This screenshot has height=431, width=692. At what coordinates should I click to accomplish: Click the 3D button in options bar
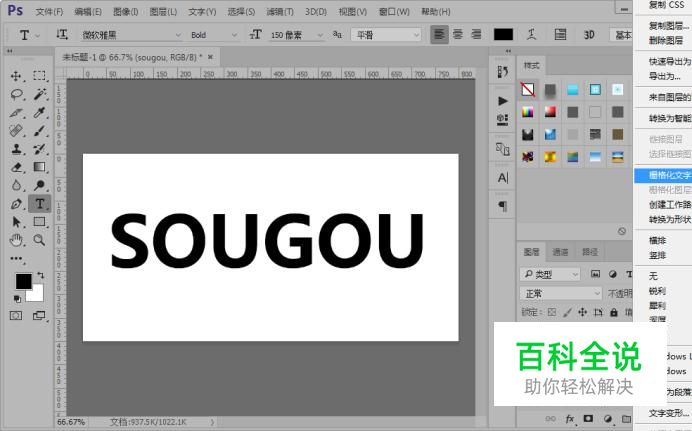click(x=589, y=34)
